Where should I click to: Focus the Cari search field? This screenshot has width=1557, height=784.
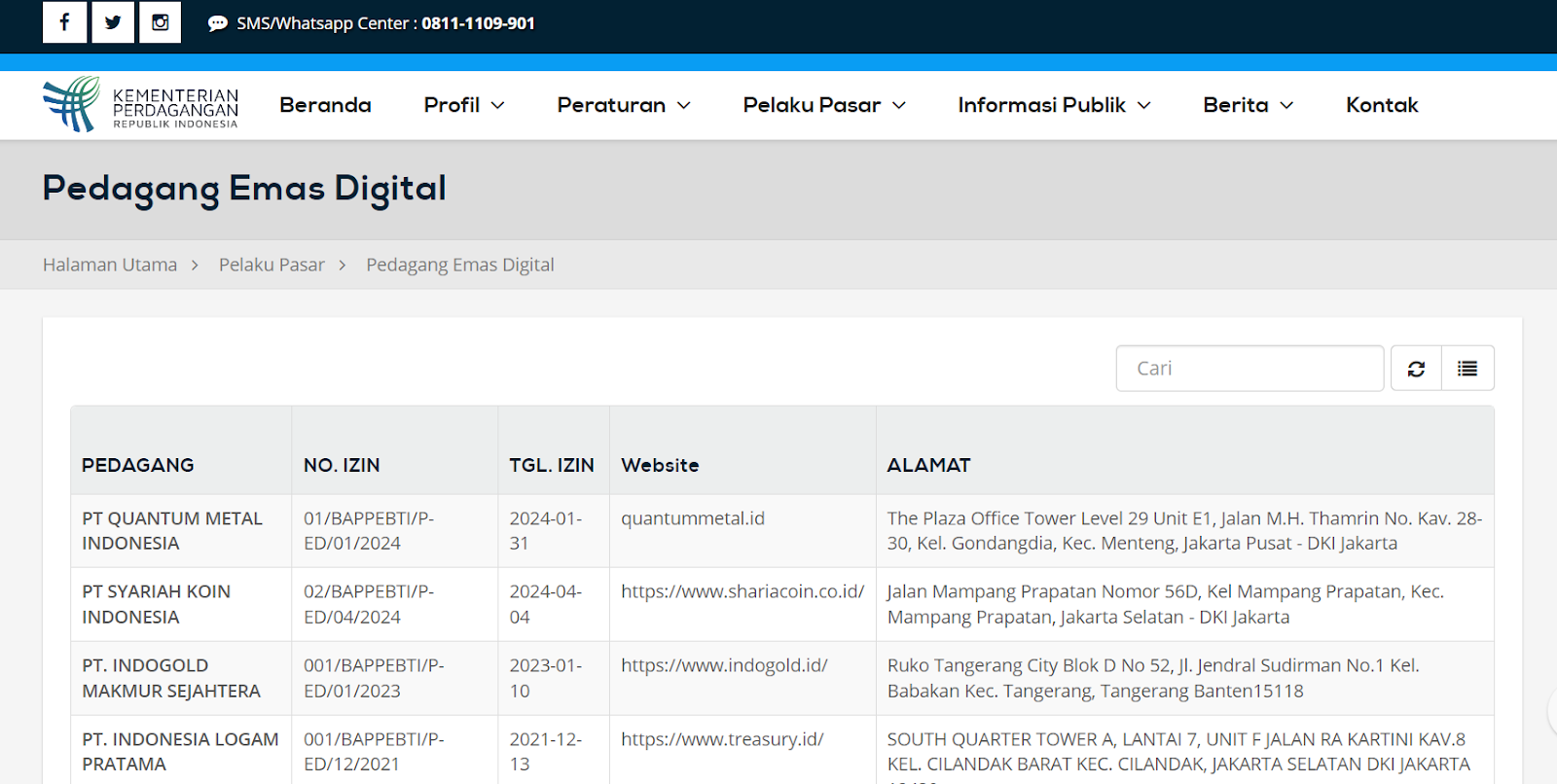(x=1249, y=369)
